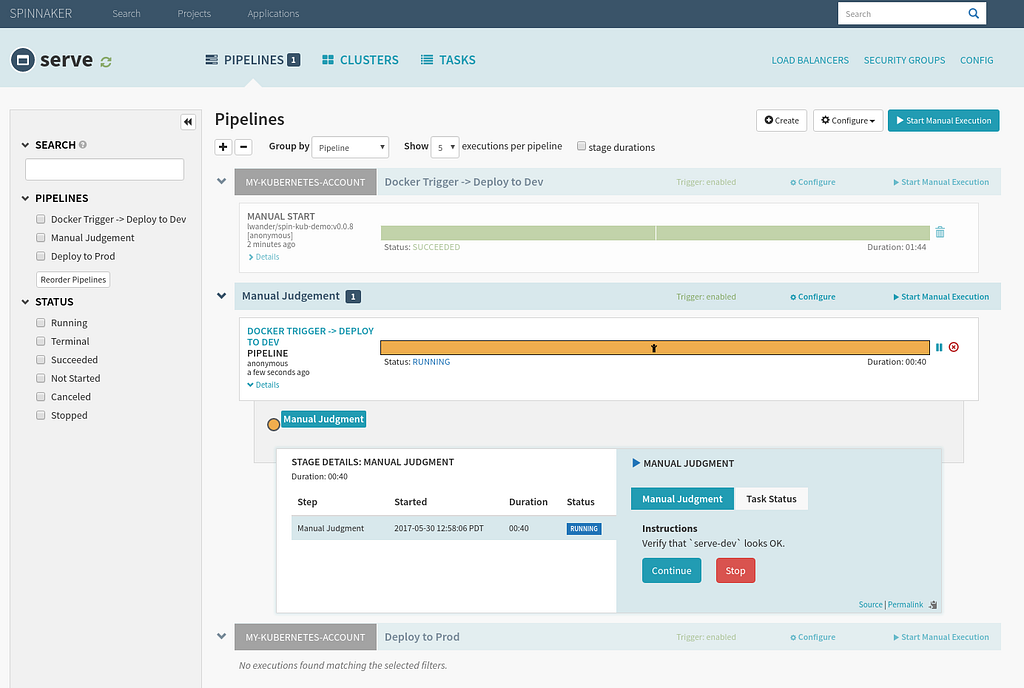Open the Group by Pipeline dropdown

pos(350,148)
